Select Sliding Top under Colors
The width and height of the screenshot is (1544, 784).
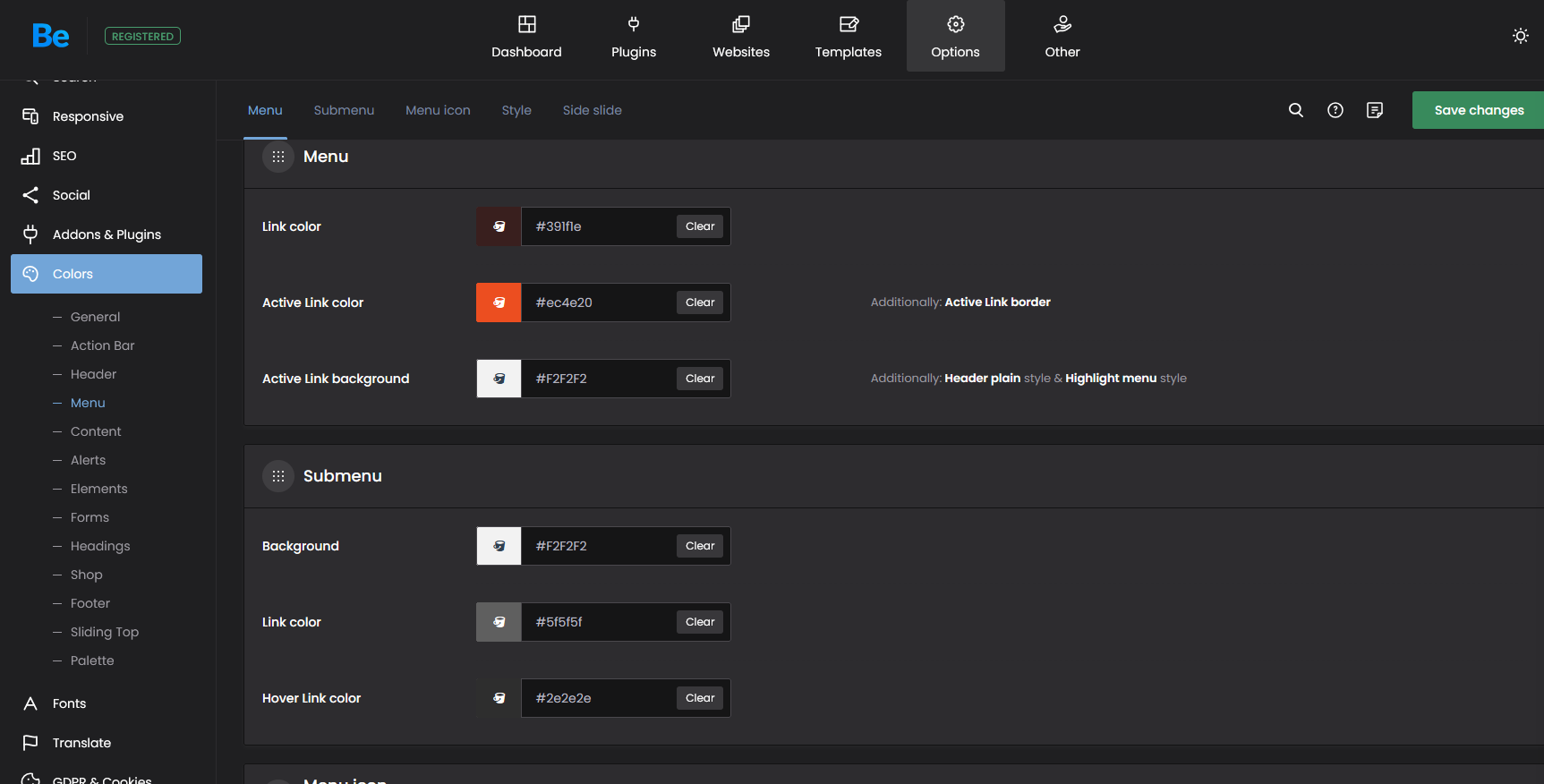(x=104, y=632)
